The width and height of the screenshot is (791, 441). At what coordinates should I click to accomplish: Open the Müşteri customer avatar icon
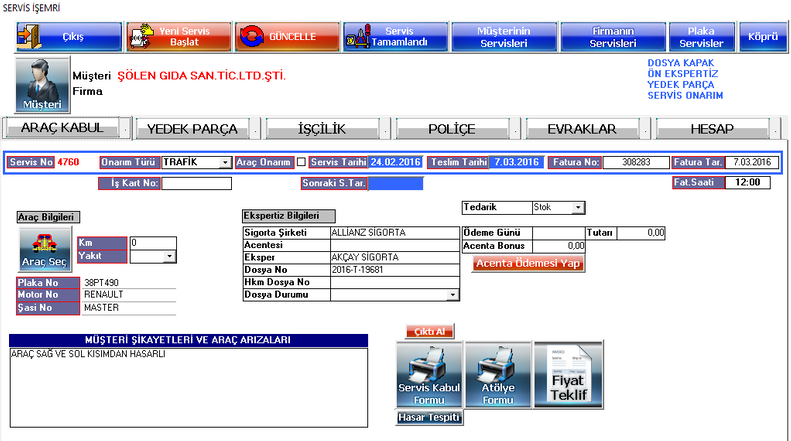[43, 84]
